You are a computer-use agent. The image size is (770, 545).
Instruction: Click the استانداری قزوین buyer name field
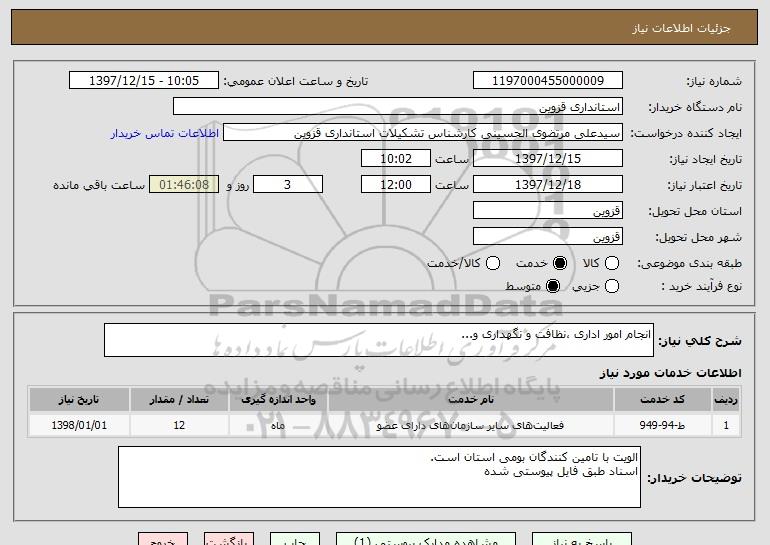point(398,107)
